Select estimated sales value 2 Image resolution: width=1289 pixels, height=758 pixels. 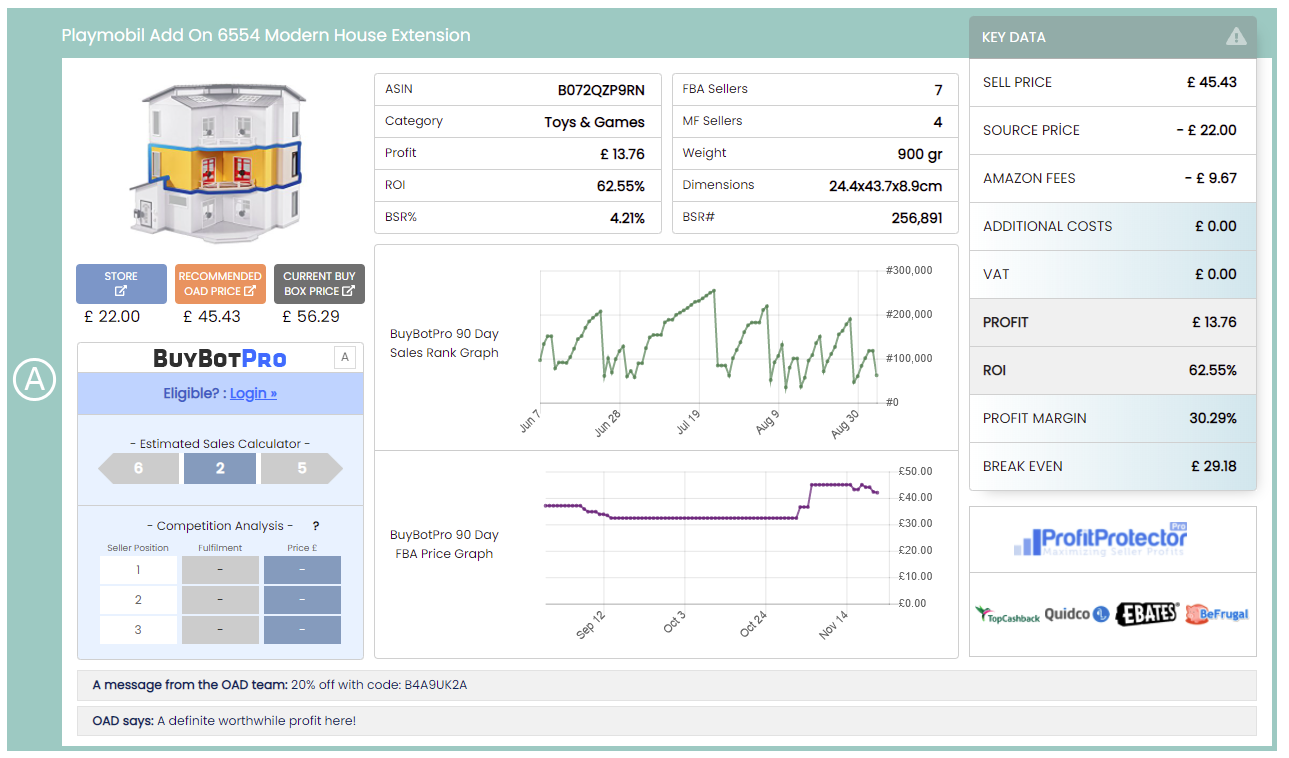(220, 468)
